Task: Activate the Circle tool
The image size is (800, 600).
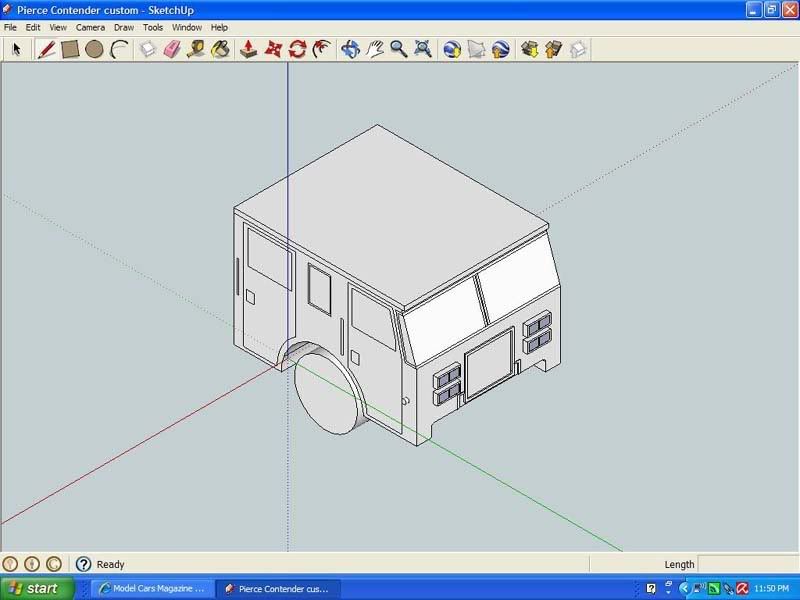Action: [x=94, y=49]
